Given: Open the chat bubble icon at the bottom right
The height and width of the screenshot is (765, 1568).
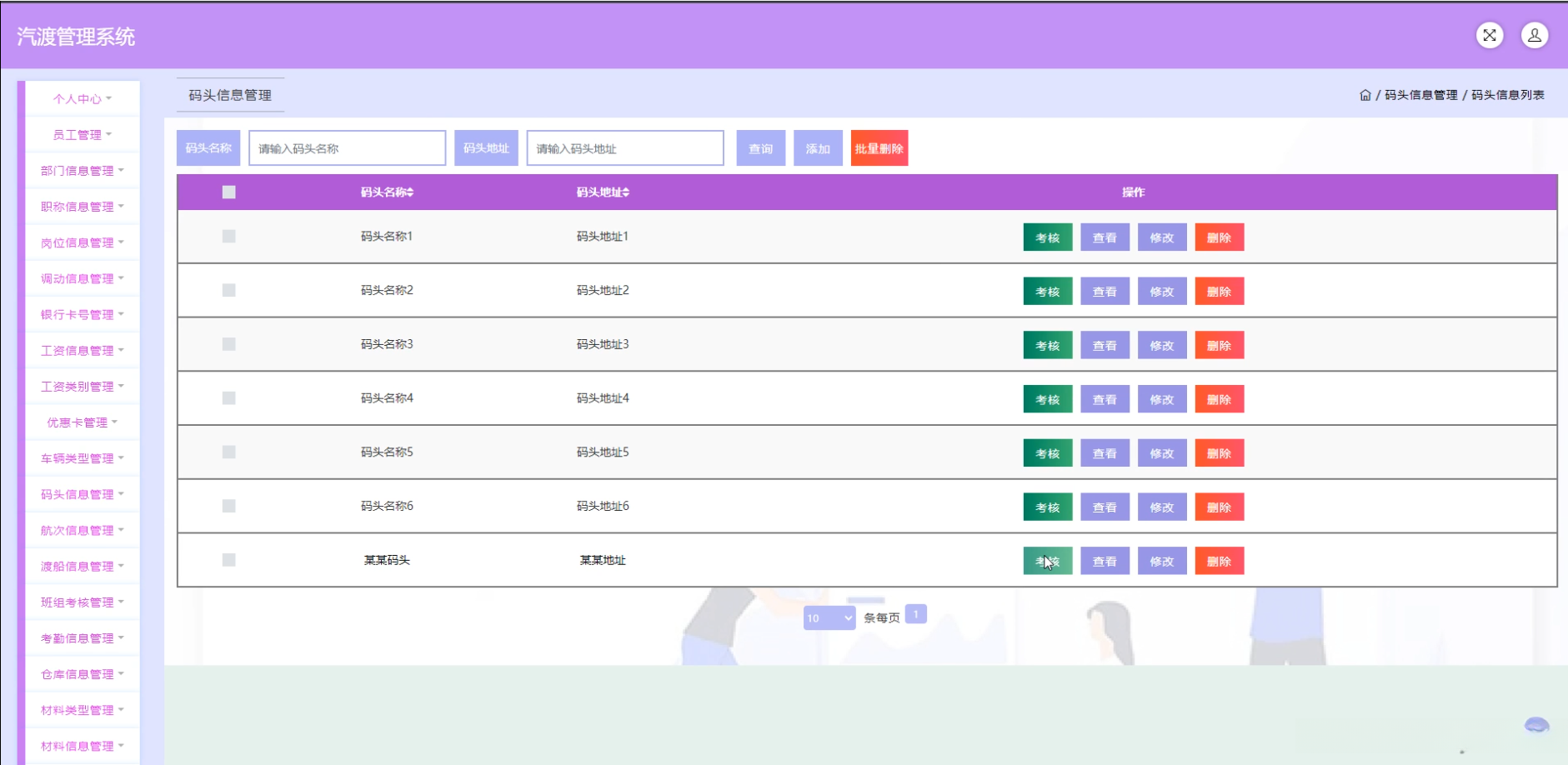Looking at the screenshot, I should (1536, 725).
